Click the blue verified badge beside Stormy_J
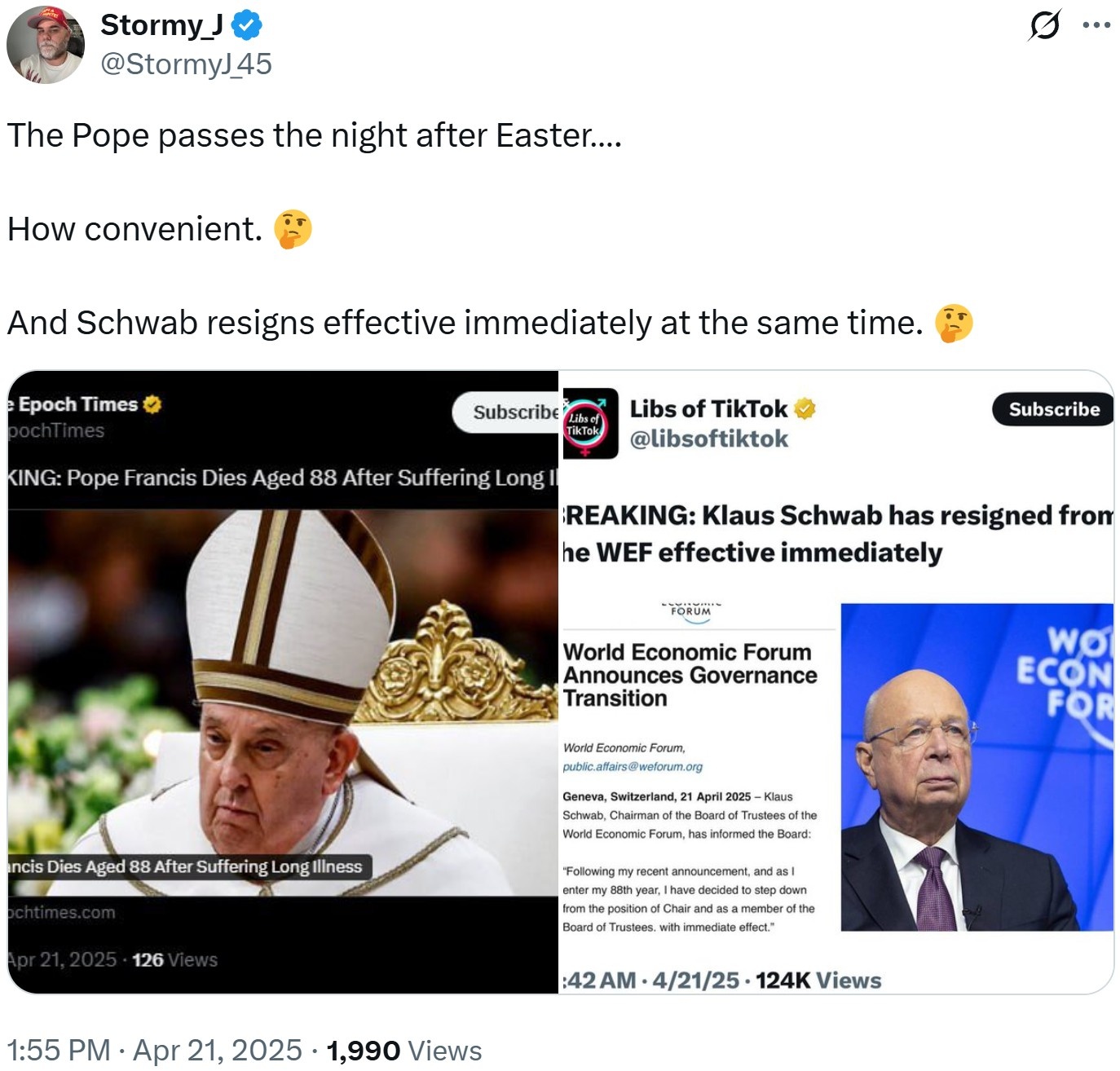The image size is (1120, 1071). tap(246, 26)
